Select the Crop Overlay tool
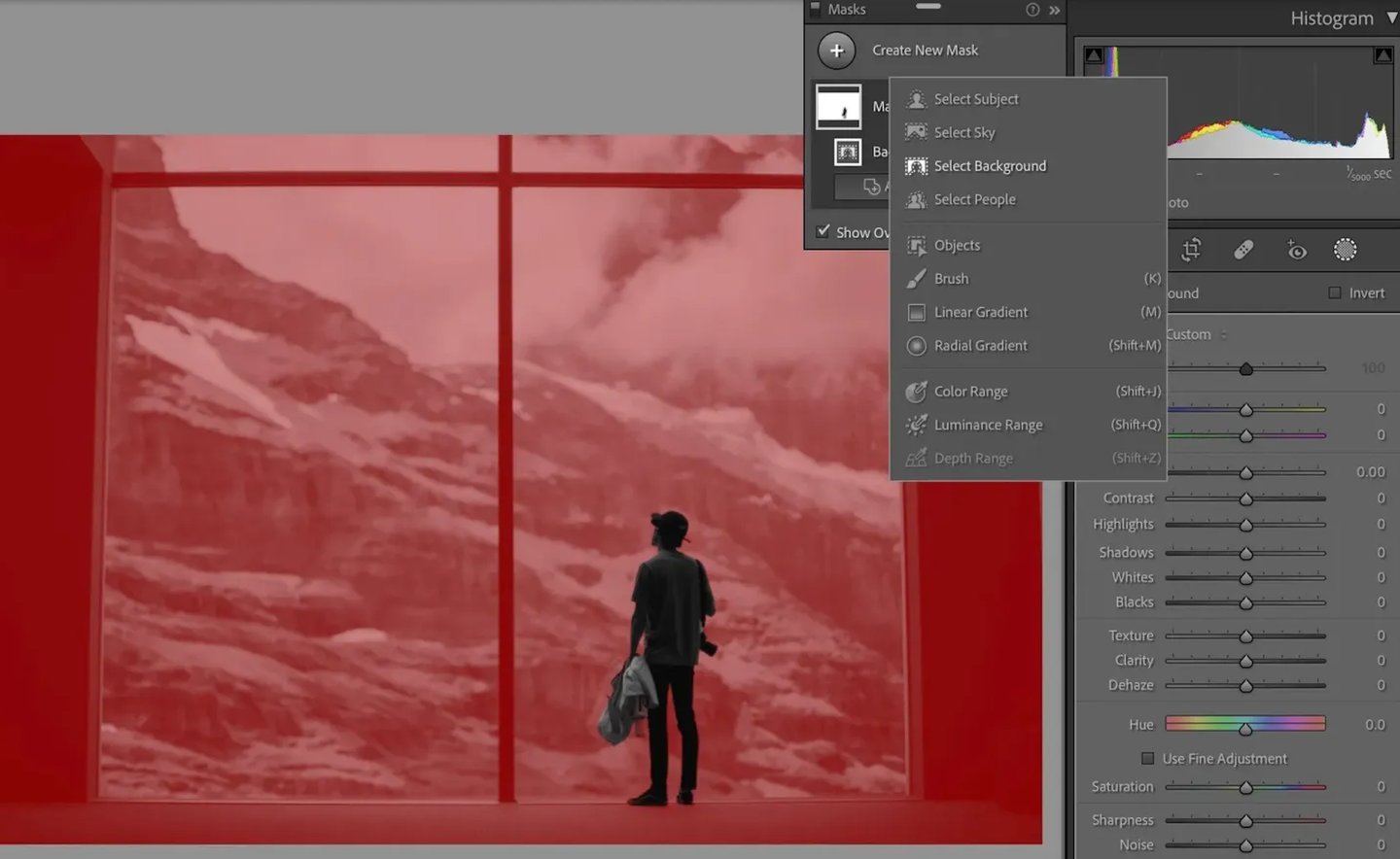Viewport: 1400px width, 859px height. pos(1191,250)
